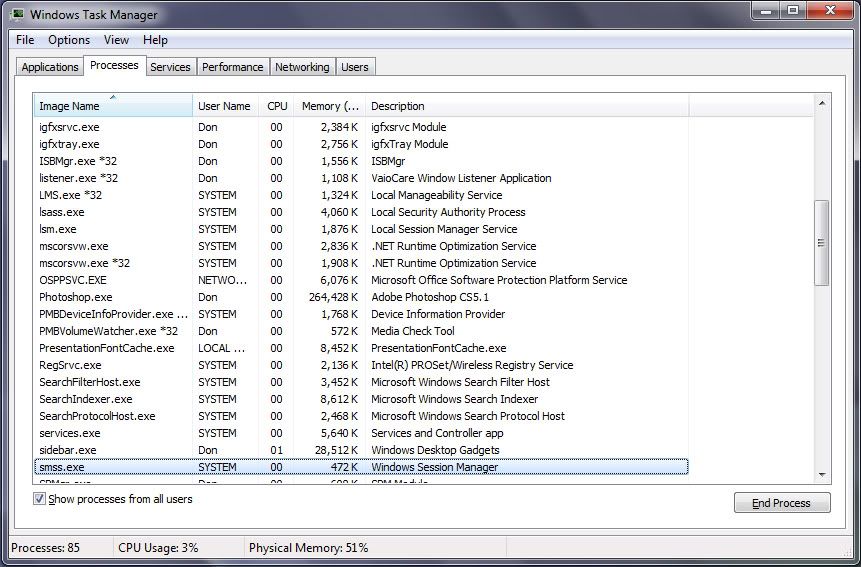
Task: Select listener.exe *32 process
Action: (x=361, y=178)
